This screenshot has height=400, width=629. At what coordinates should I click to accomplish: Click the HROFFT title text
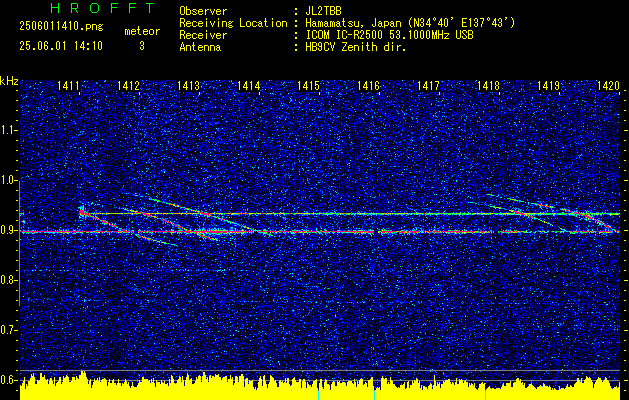pos(102,8)
